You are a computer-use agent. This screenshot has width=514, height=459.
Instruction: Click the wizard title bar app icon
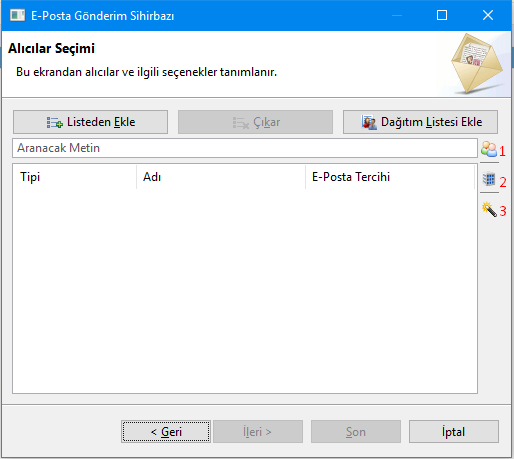(x=17, y=15)
